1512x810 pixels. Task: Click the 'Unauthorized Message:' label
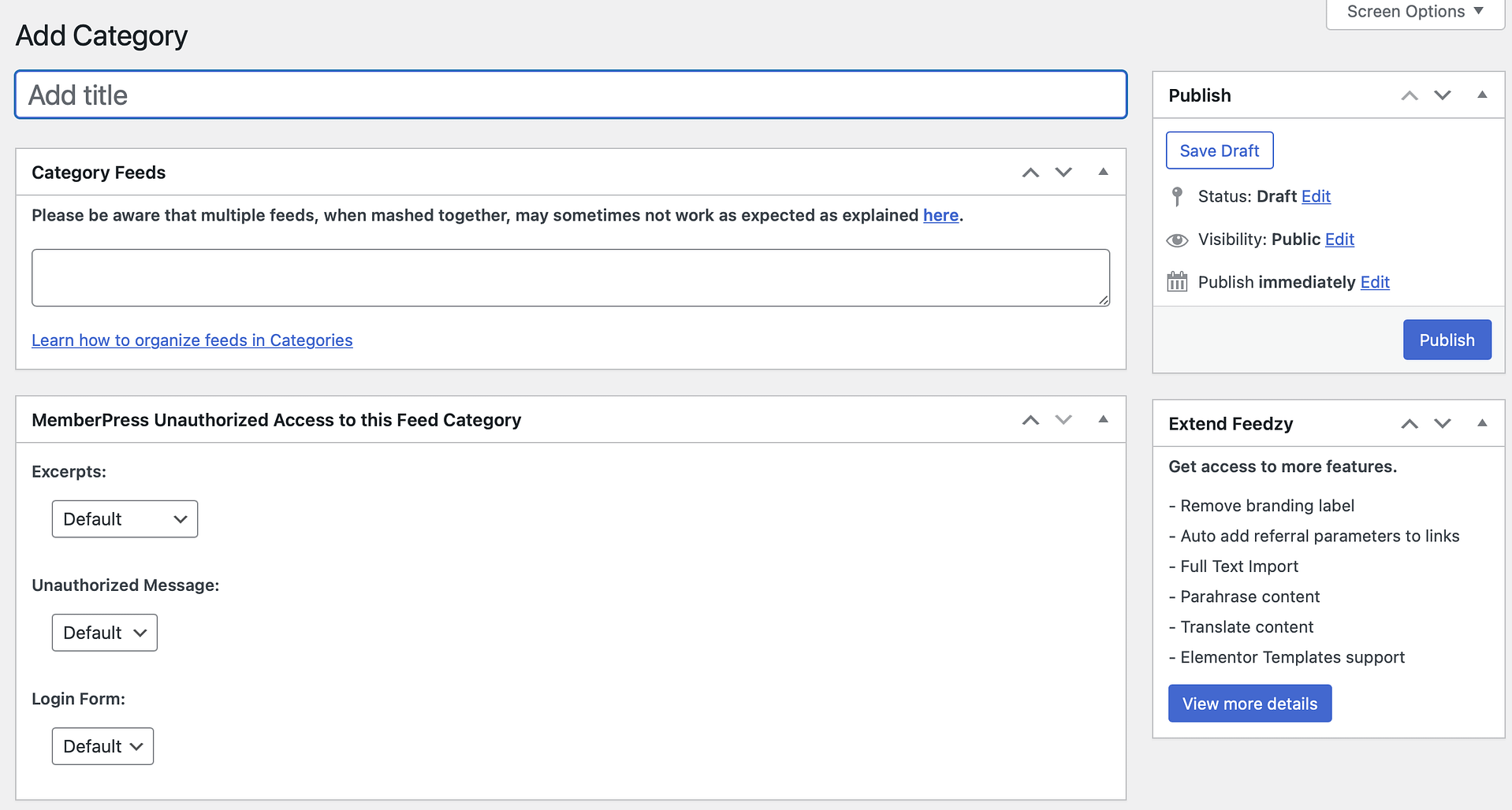(125, 585)
